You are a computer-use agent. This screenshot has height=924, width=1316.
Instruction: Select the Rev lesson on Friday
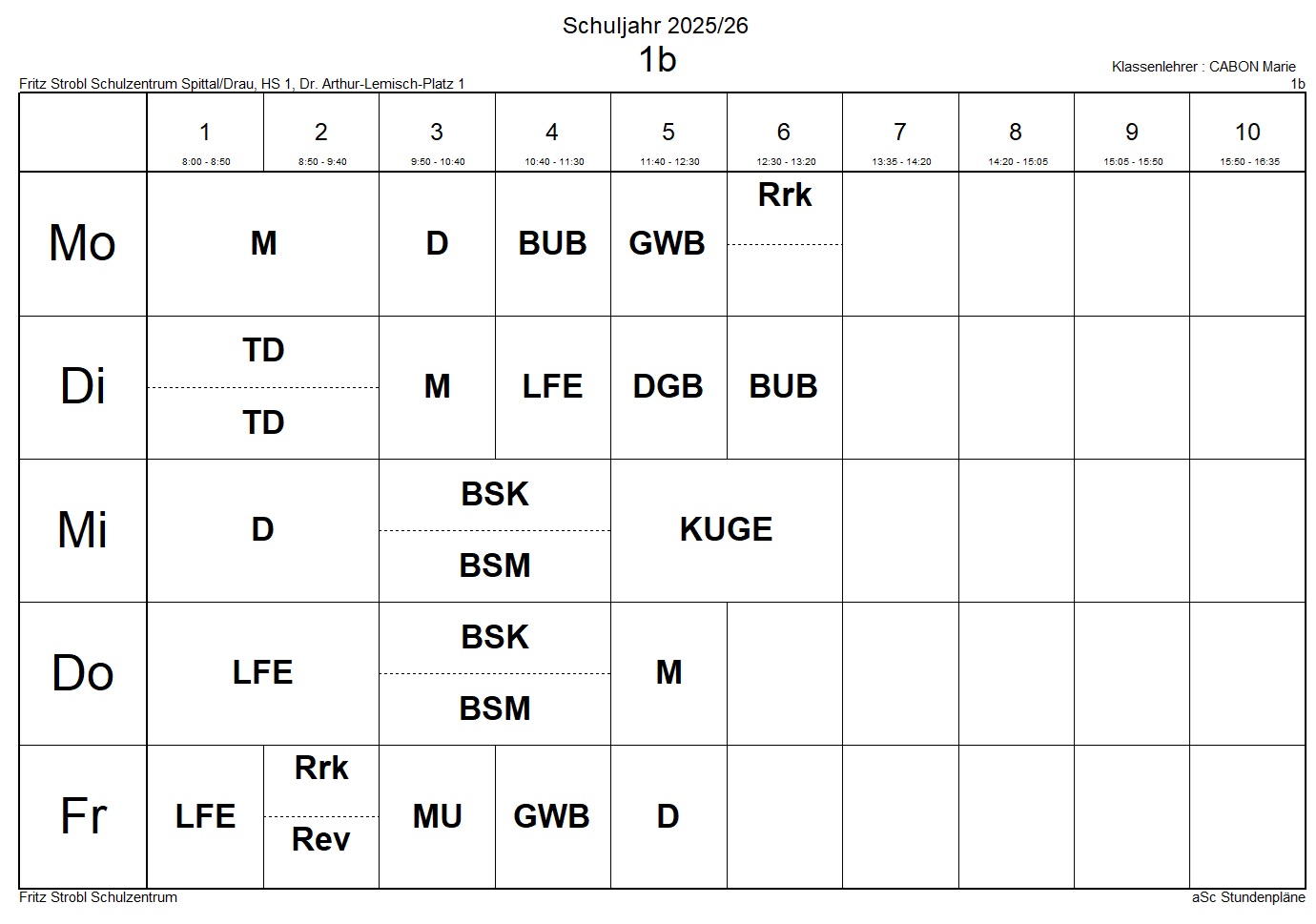pos(320,841)
